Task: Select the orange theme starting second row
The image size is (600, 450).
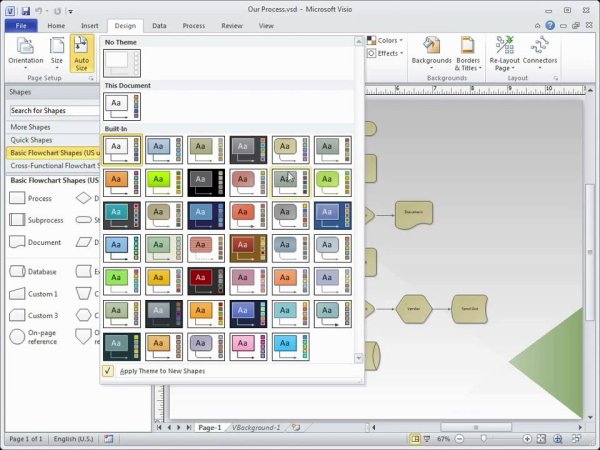Action: tap(122, 183)
